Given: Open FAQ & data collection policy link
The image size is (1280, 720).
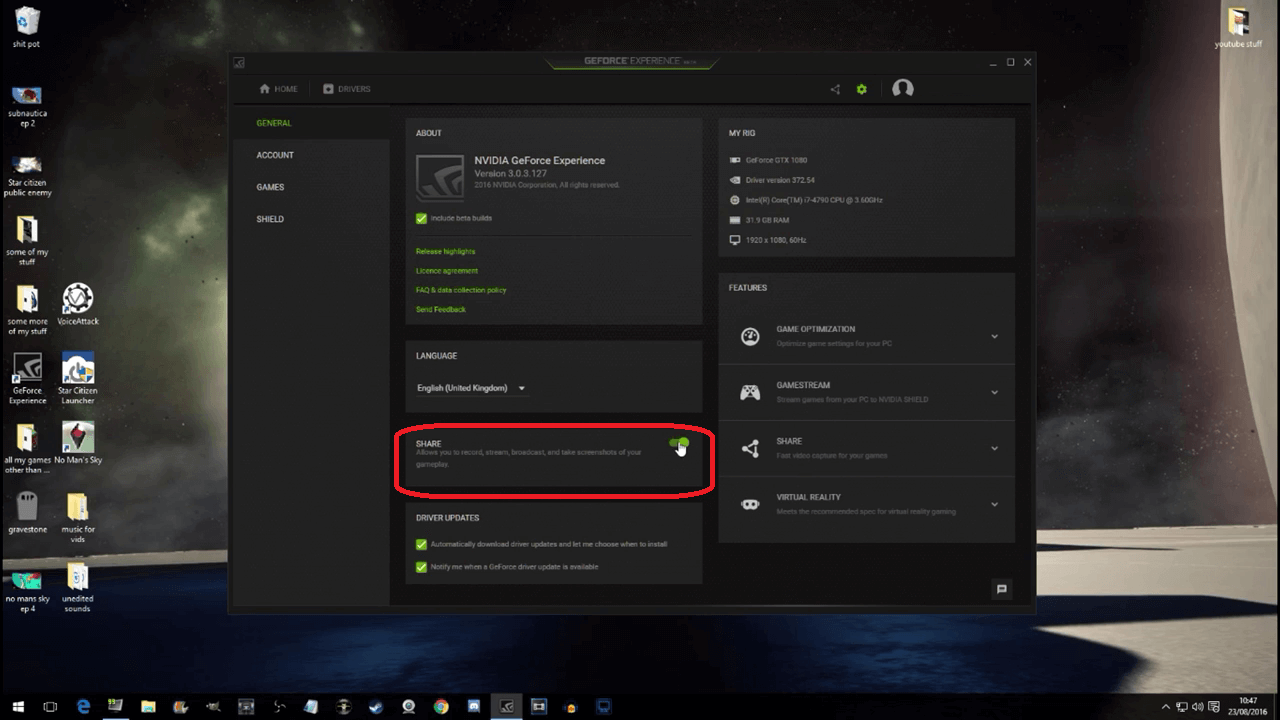Looking at the screenshot, I should (461, 290).
